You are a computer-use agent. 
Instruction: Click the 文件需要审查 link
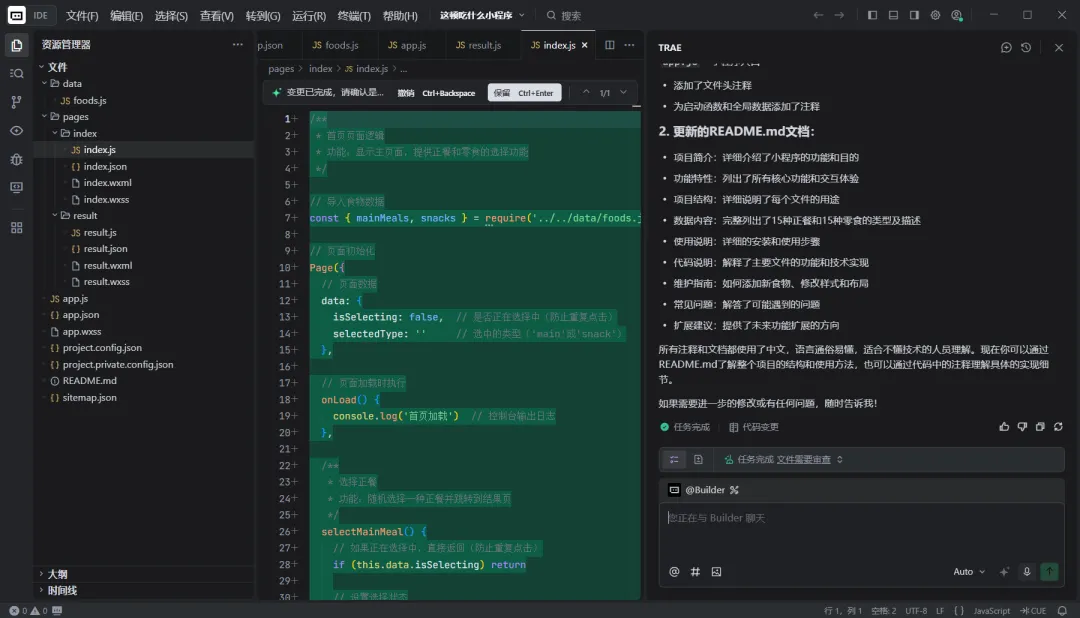pyautogui.click(x=803, y=460)
